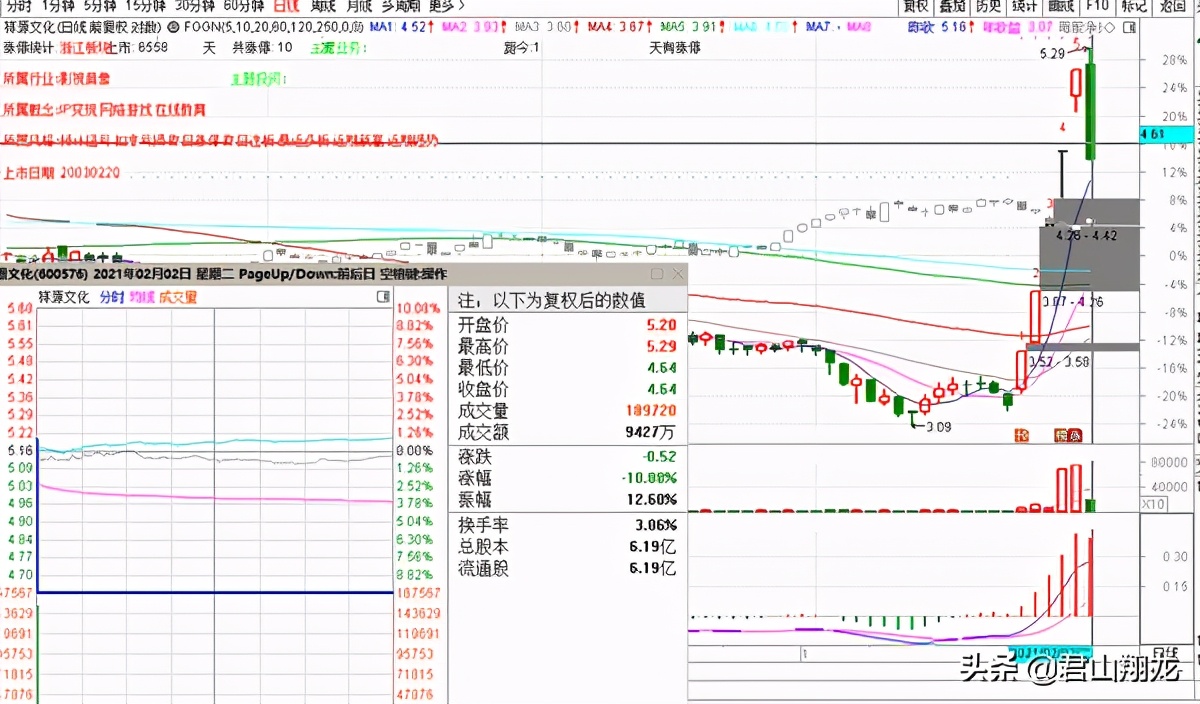Click the 涨幅 value -10.08%
The height and width of the screenshot is (704, 1200).
[649, 478]
